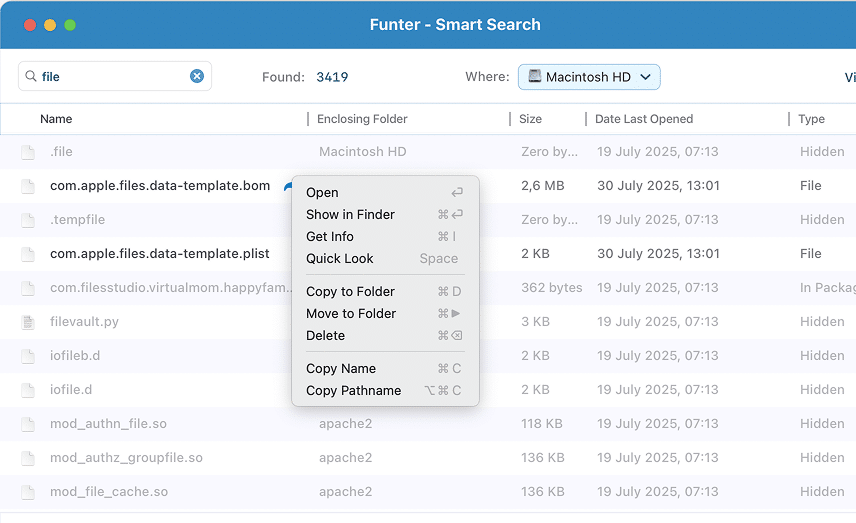Clear the search field text
Viewport: 856px width, 523px height.
click(x=197, y=76)
